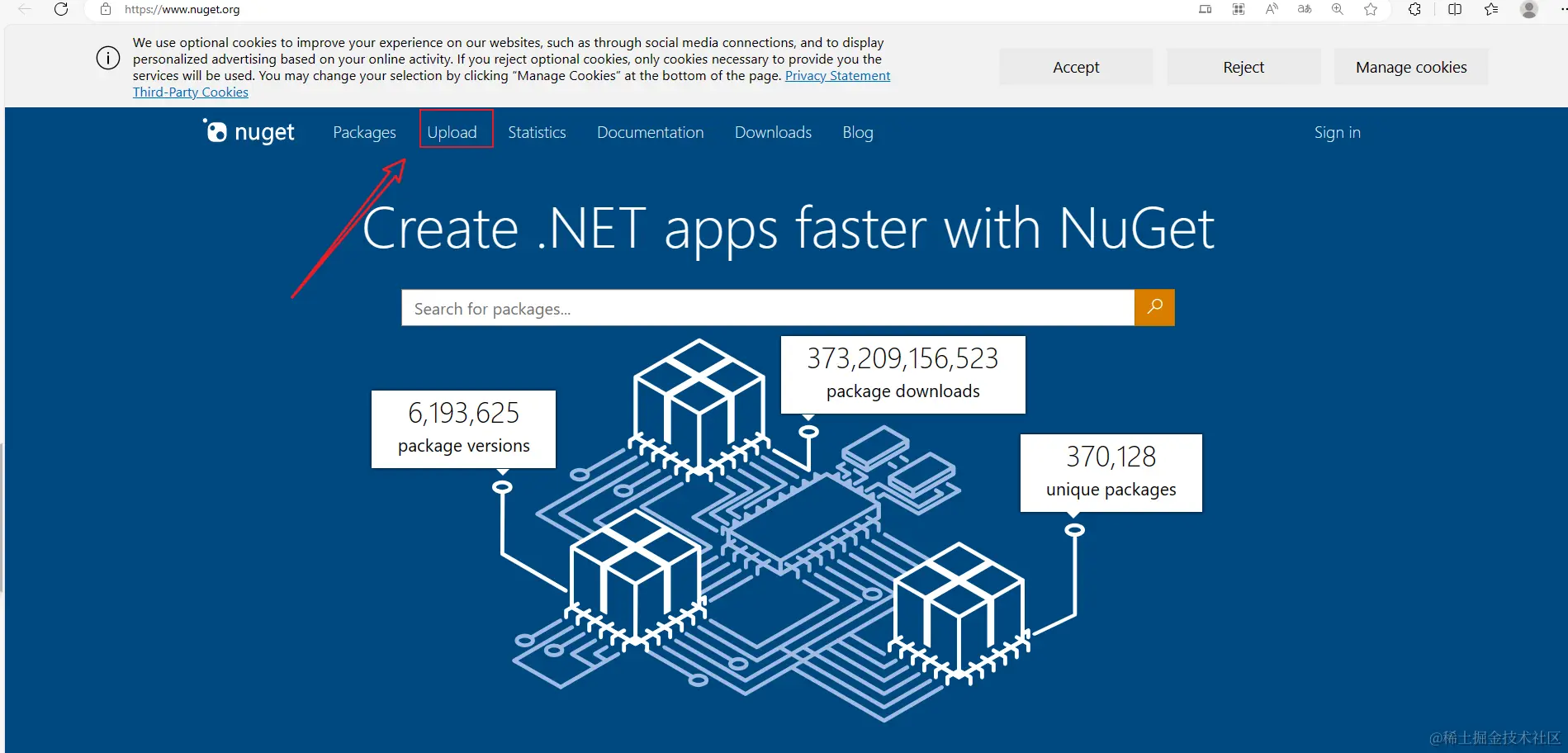Open the Favorites list icon
The image size is (1568, 753).
(1491, 9)
